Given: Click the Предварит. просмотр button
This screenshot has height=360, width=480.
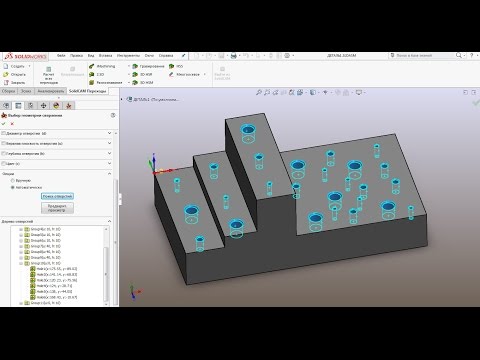Looking at the screenshot, I should coord(57,208).
